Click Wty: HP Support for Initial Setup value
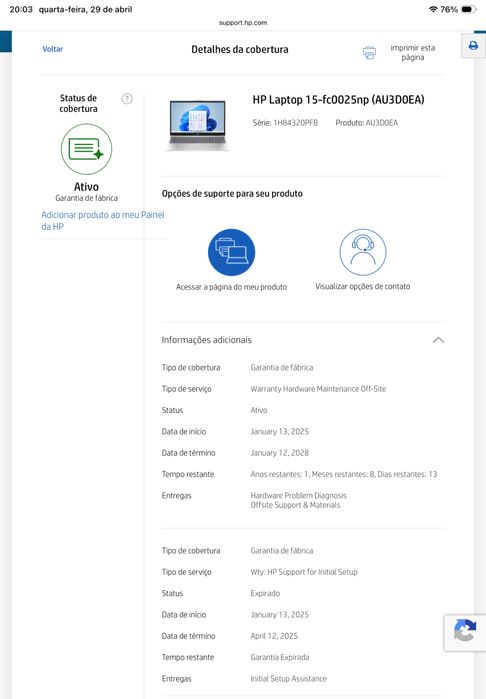Image resolution: width=486 pixels, height=699 pixels. pyautogui.click(x=304, y=572)
